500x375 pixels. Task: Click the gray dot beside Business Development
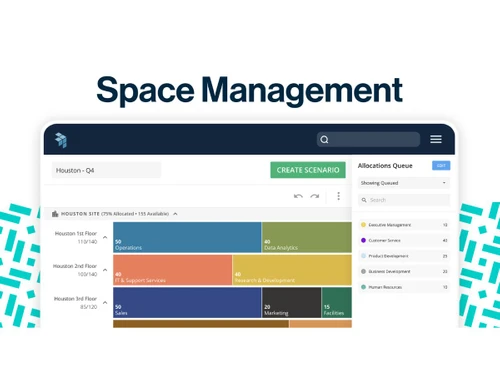coord(363,271)
